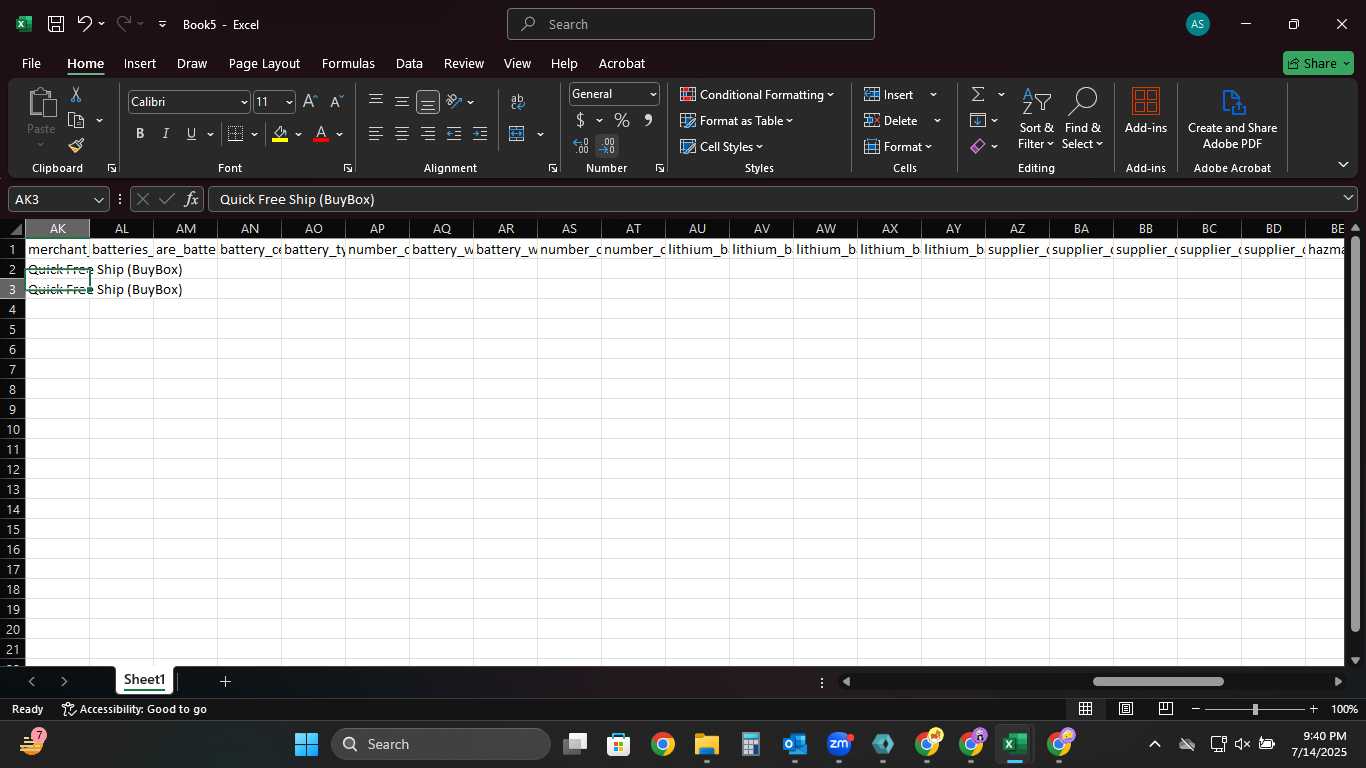Switch to the Formulas tab
1366x768 pixels.
(348, 63)
